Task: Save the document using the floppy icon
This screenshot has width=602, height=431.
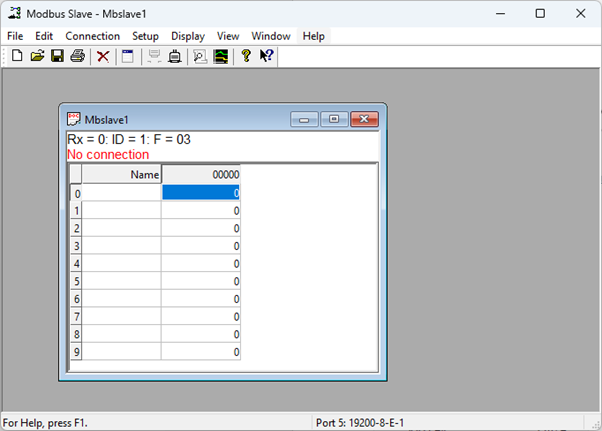Action: point(58,56)
